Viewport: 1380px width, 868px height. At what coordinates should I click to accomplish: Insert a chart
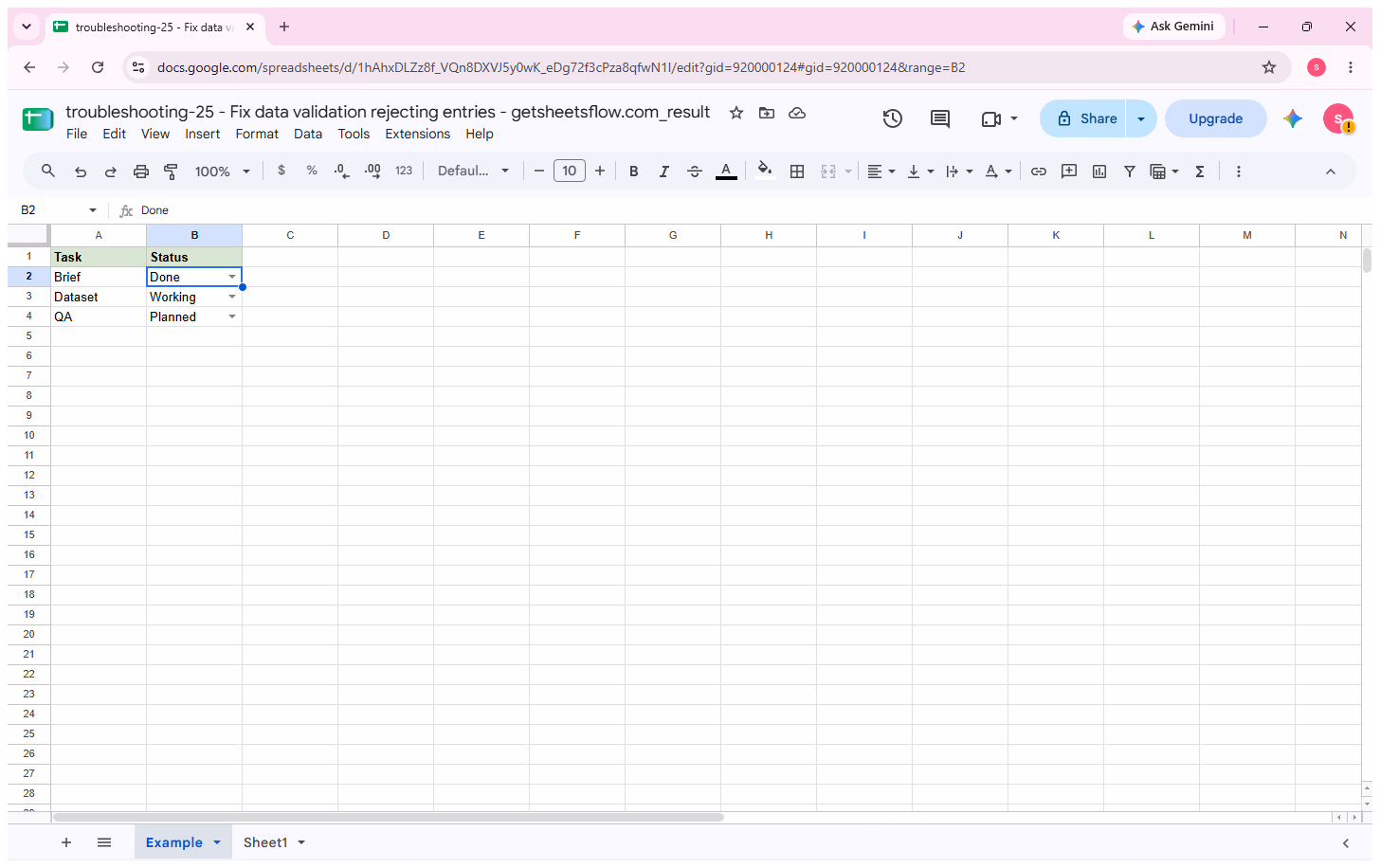pyautogui.click(x=1099, y=172)
